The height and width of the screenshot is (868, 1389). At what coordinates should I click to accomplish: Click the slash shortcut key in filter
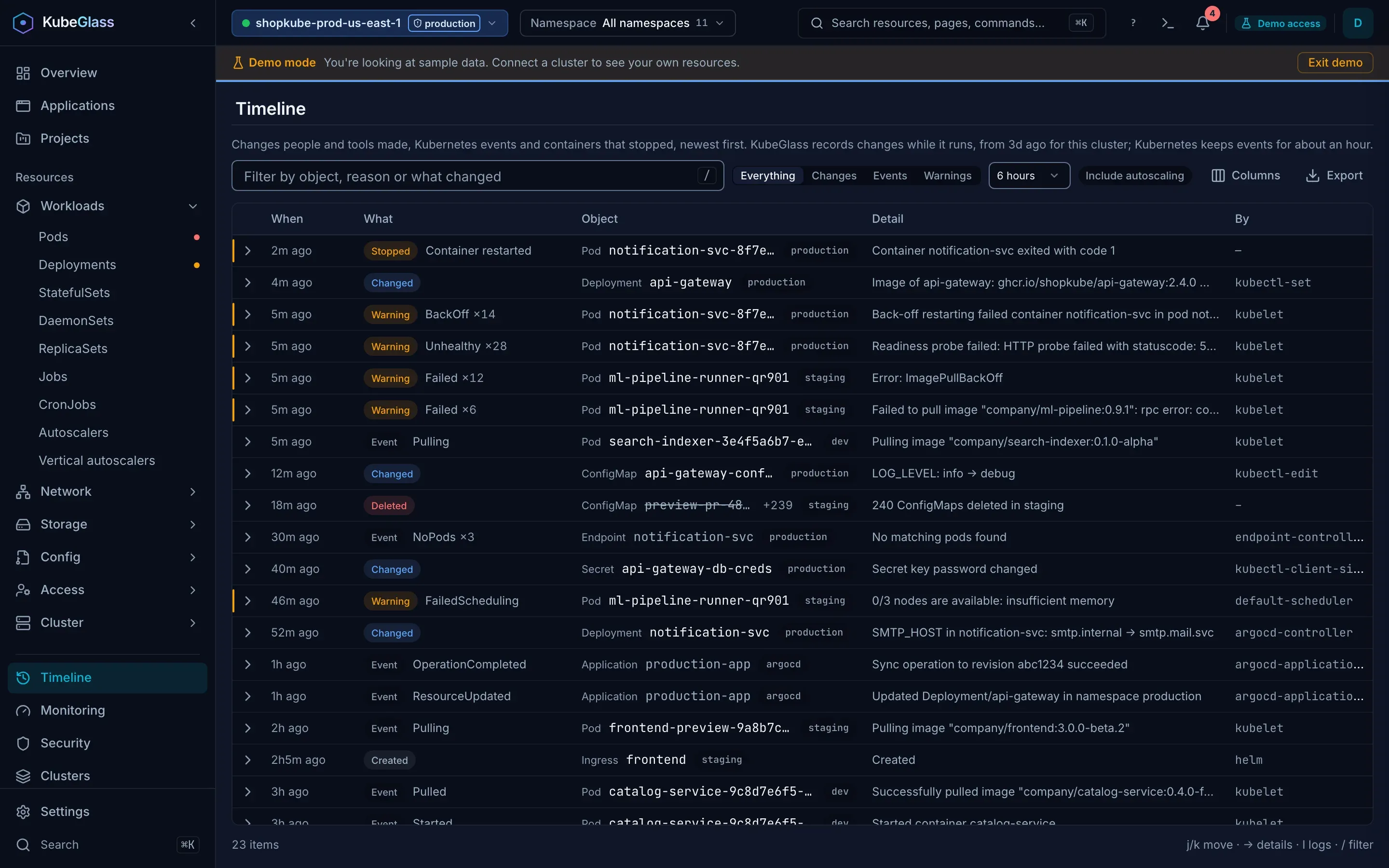pos(707,176)
